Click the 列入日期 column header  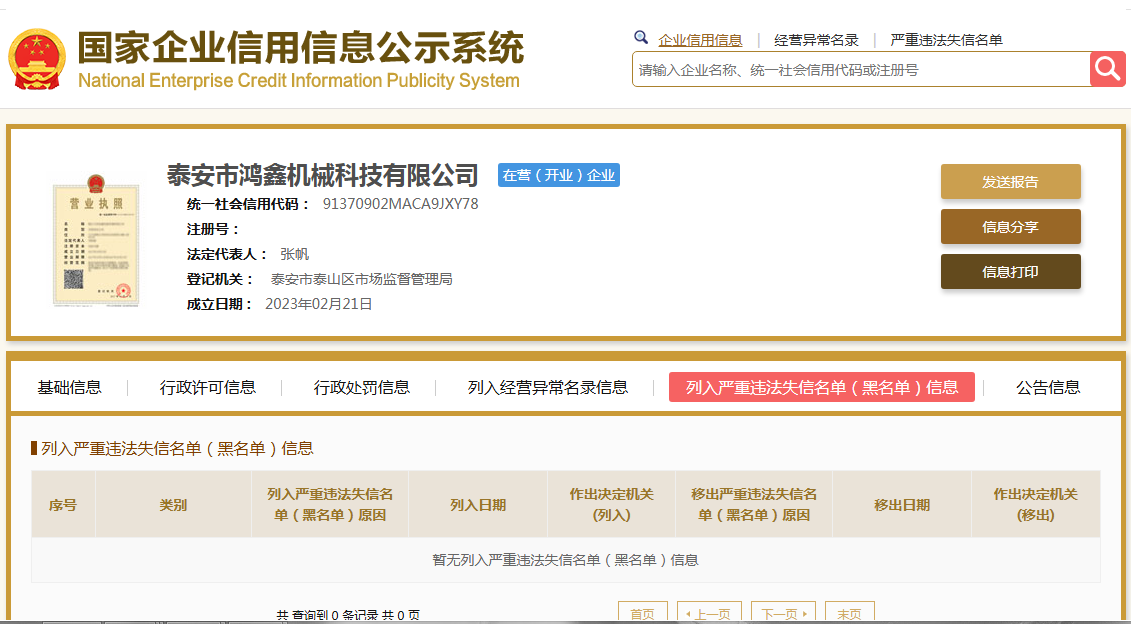pyautogui.click(x=478, y=504)
